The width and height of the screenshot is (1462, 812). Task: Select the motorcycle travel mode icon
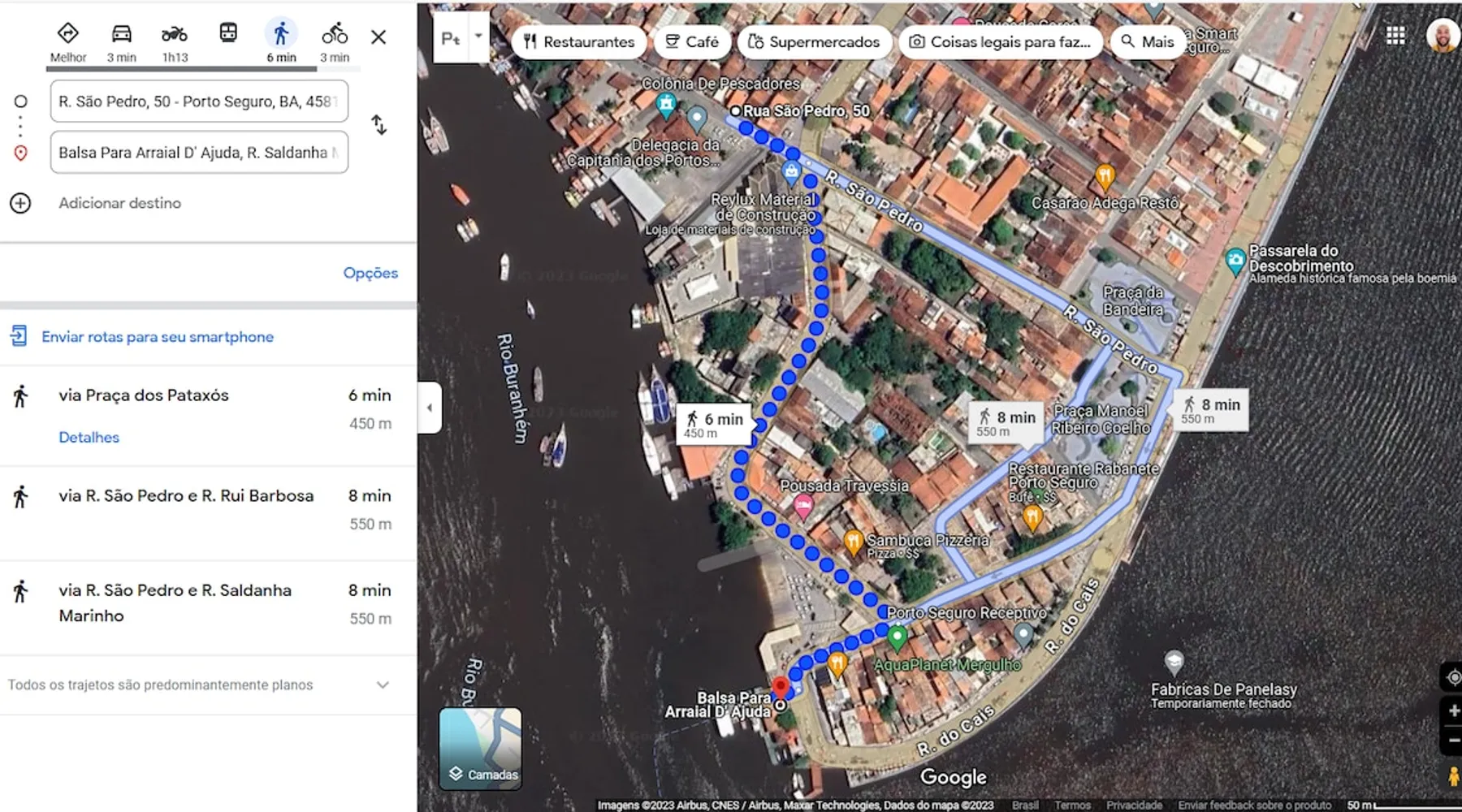(175, 34)
